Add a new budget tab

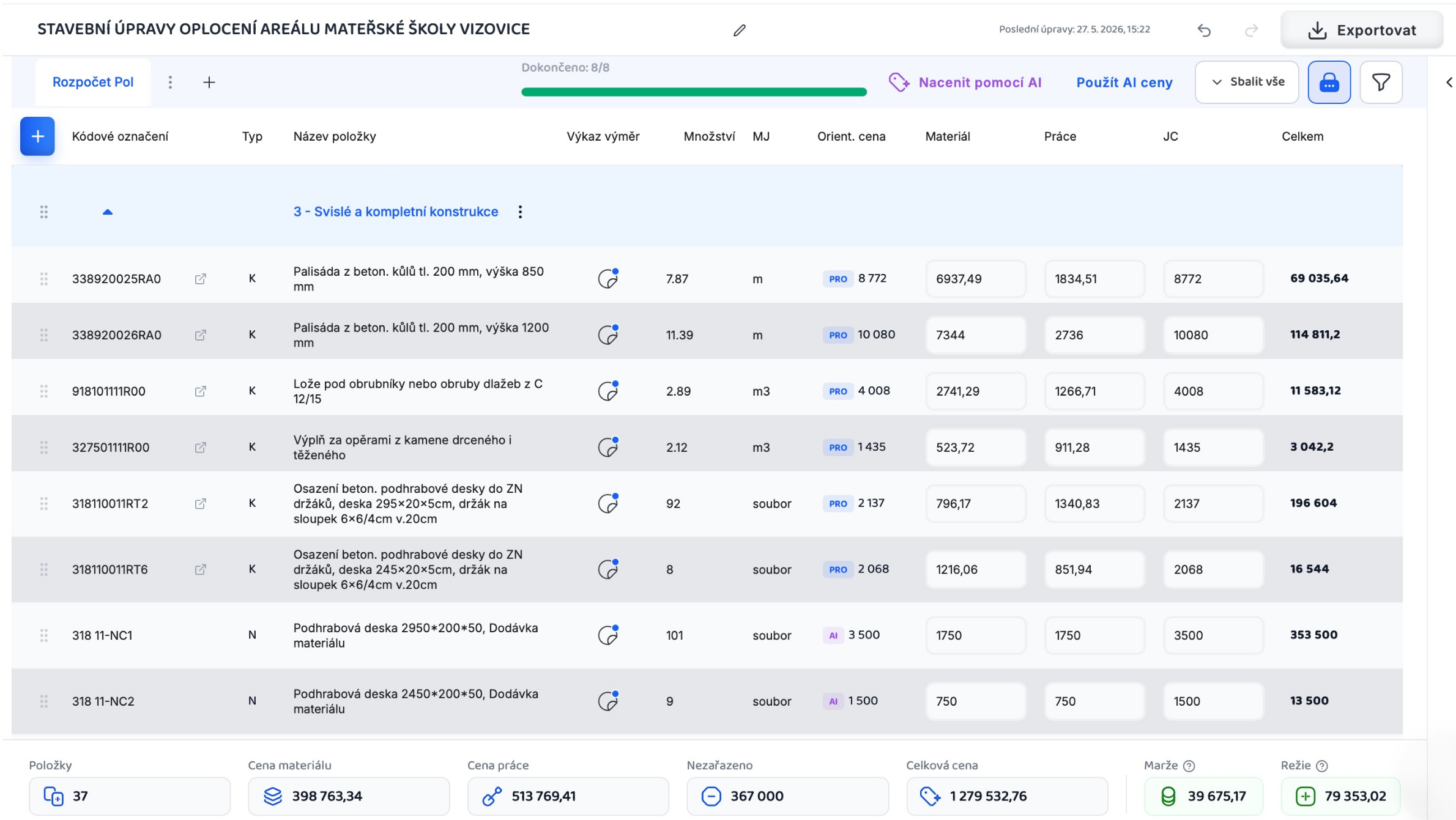209,82
